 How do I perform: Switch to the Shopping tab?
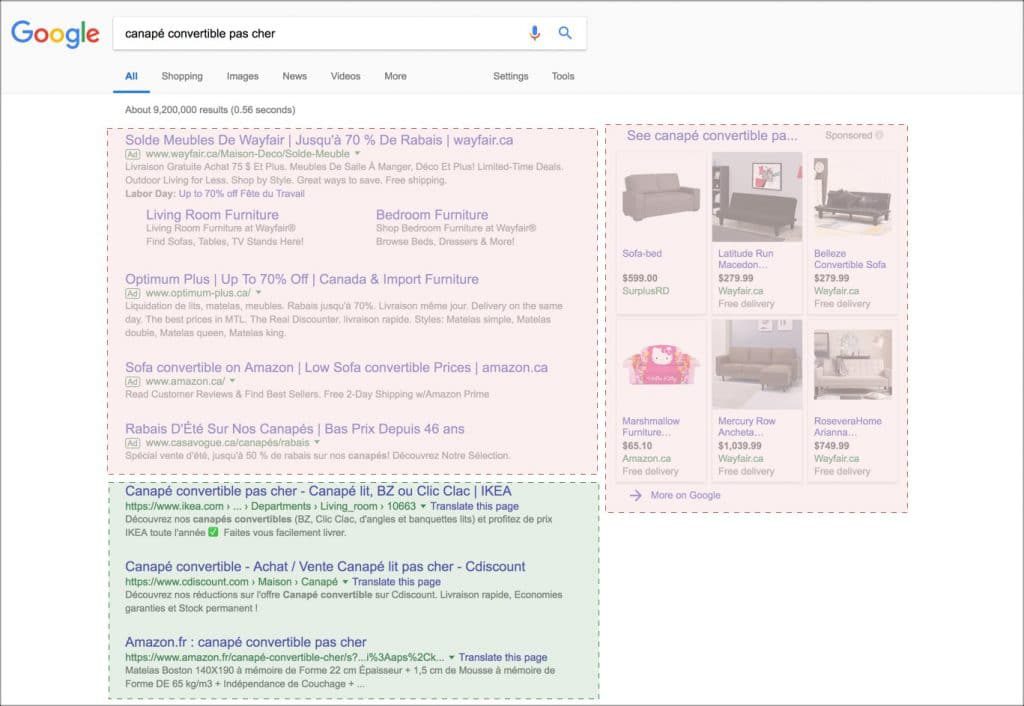[182, 76]
